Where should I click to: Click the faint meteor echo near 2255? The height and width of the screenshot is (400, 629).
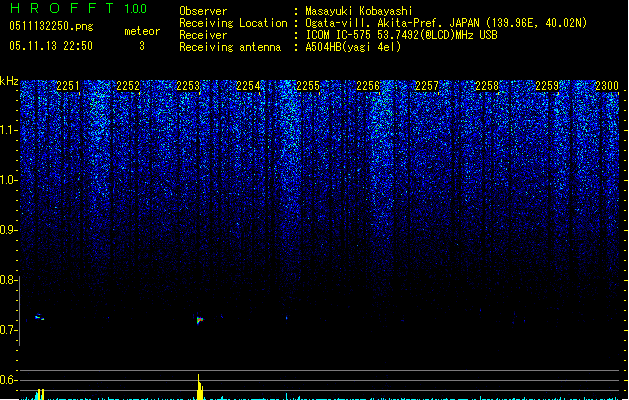pos(286,318)
